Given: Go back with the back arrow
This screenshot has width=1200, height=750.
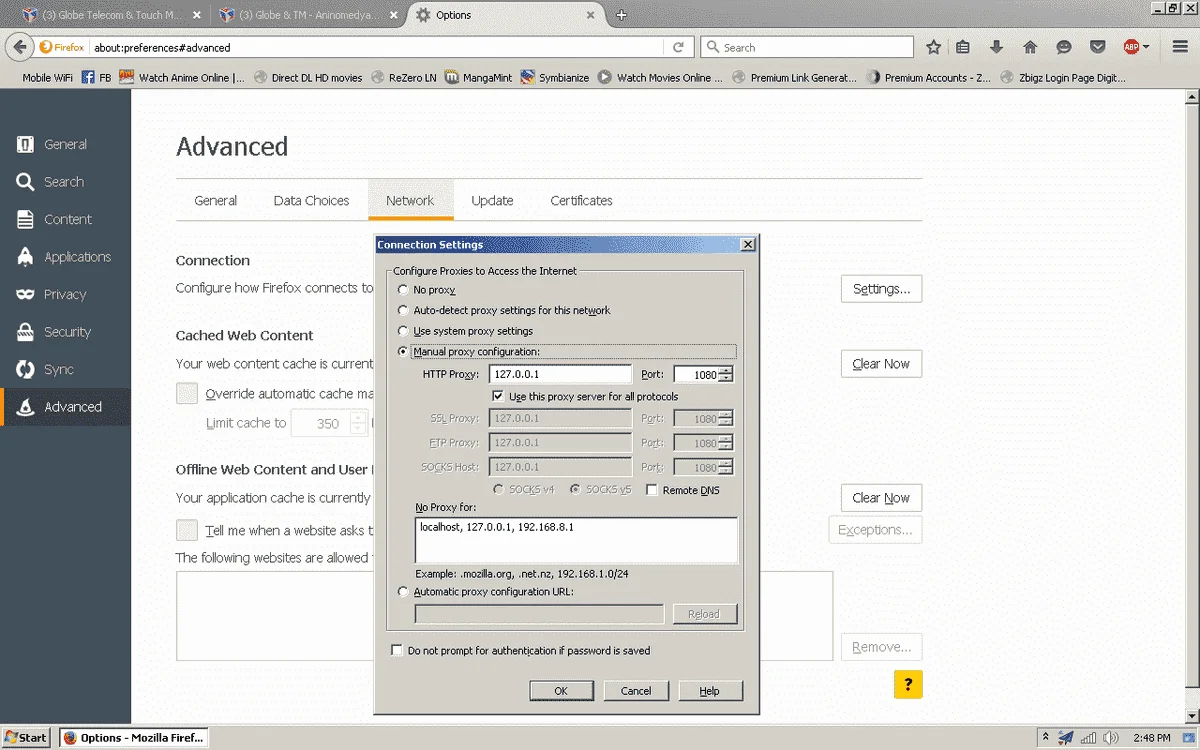Looking at the screenshot, I should click(x=18, y=47).
